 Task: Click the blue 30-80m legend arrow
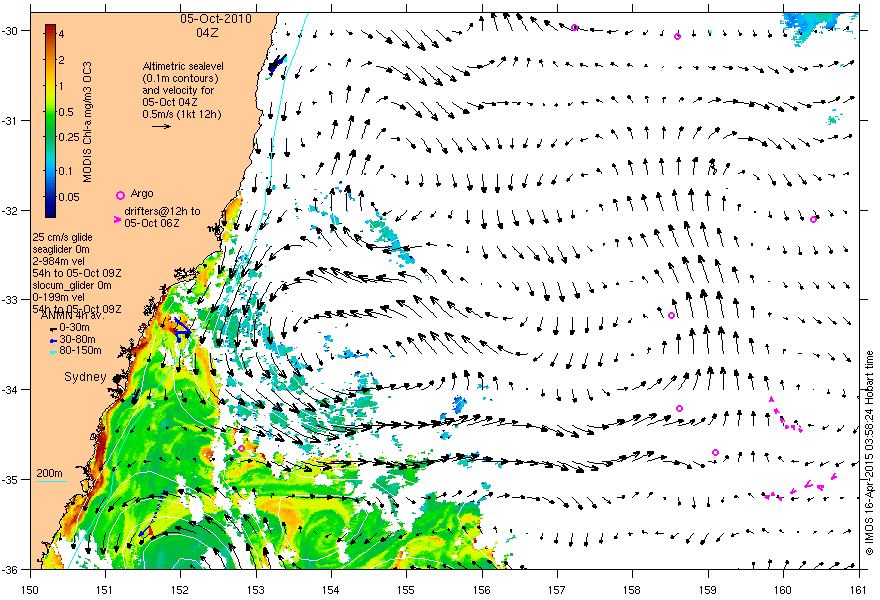pyautogui.click(x=53, y=340)
